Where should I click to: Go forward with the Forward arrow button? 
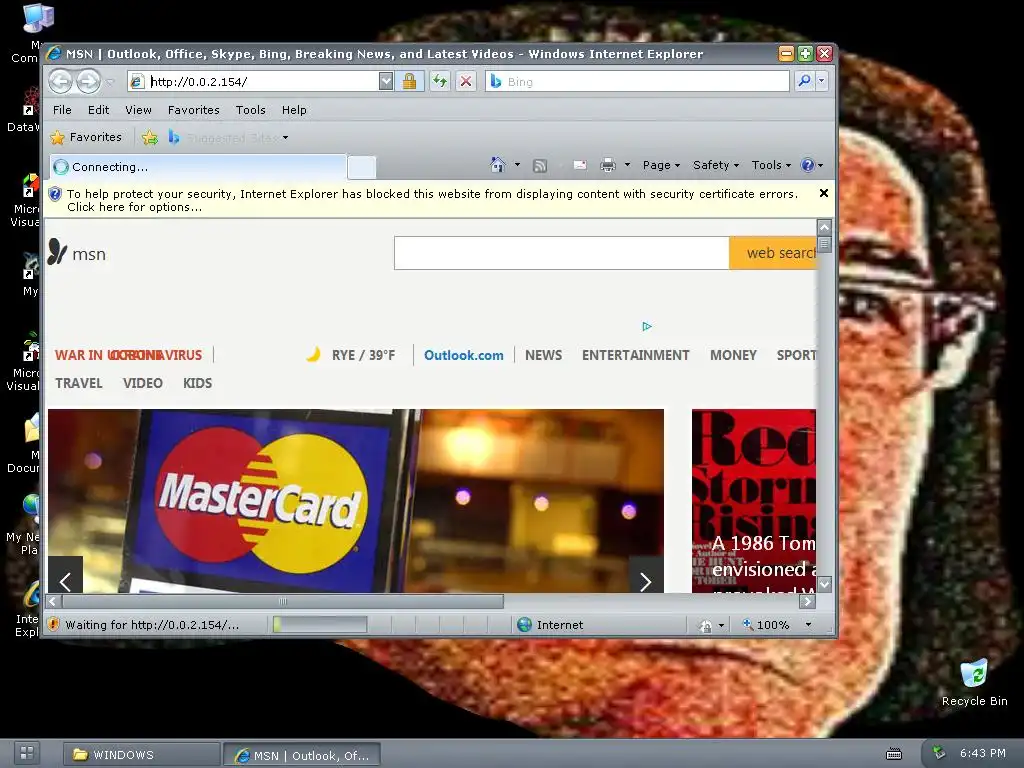point(88,82)
